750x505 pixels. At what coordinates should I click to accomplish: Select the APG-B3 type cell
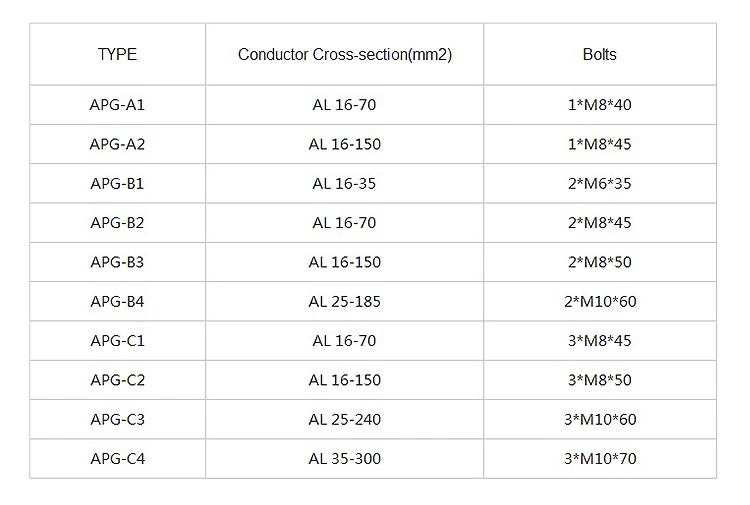pyautogui.click(x=117, y=262)
